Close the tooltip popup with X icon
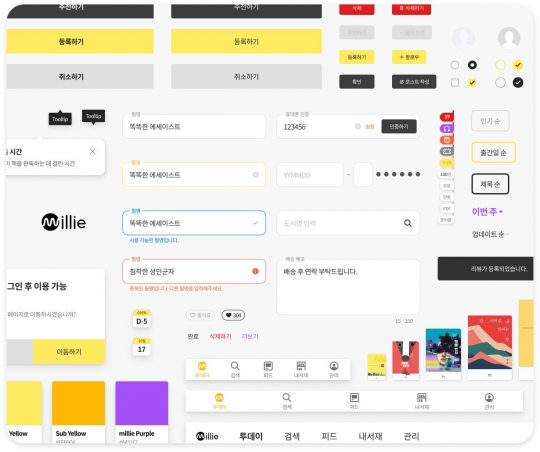This screenshot has height=452, width=540. pos(92,151)
